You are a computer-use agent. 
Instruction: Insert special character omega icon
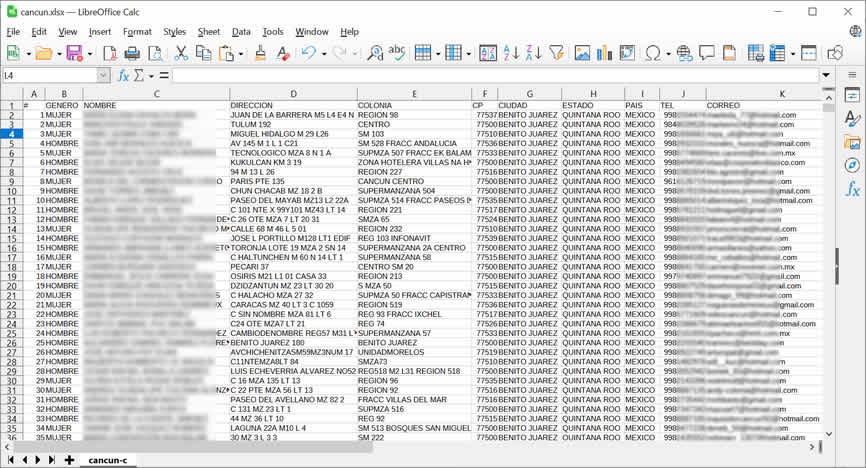click(653, 53)
